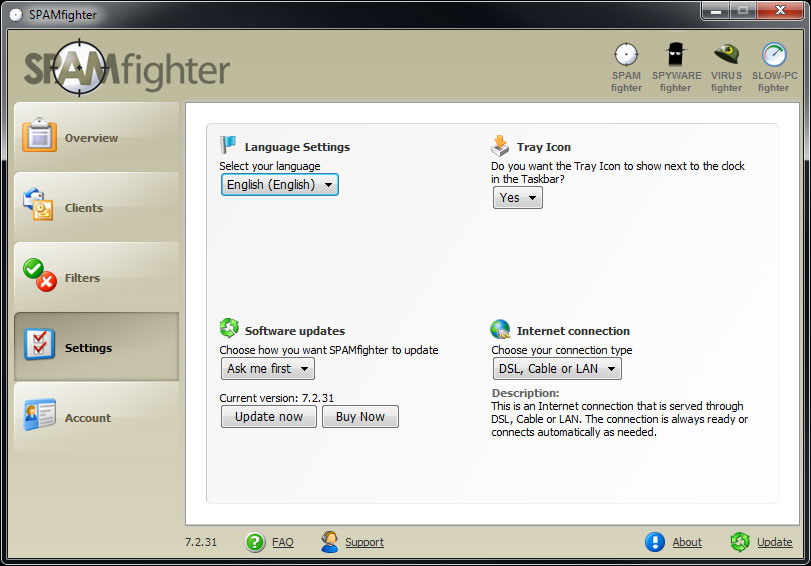Click the Update now button
Image resolution: width=811 pixels, height=566 pixels.
(269, 416)
